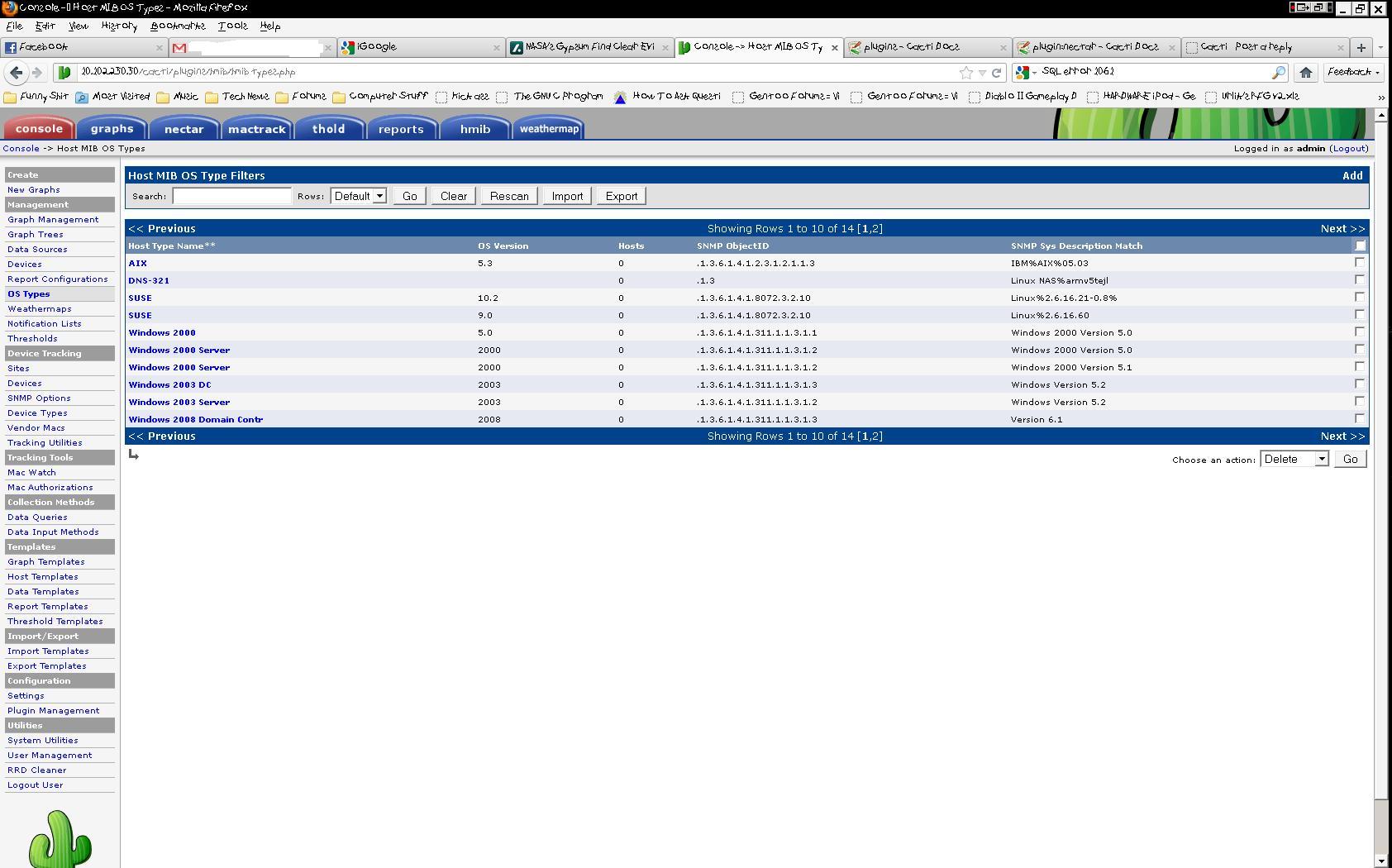1392x868 pixels.
Task: Close the plugins - Cacti Docs tab
Action: (1003, 48)
